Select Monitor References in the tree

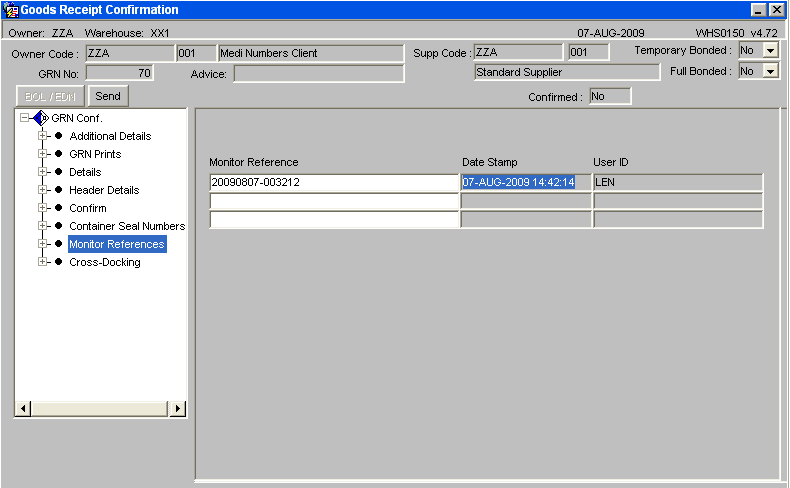coord(117,244)
